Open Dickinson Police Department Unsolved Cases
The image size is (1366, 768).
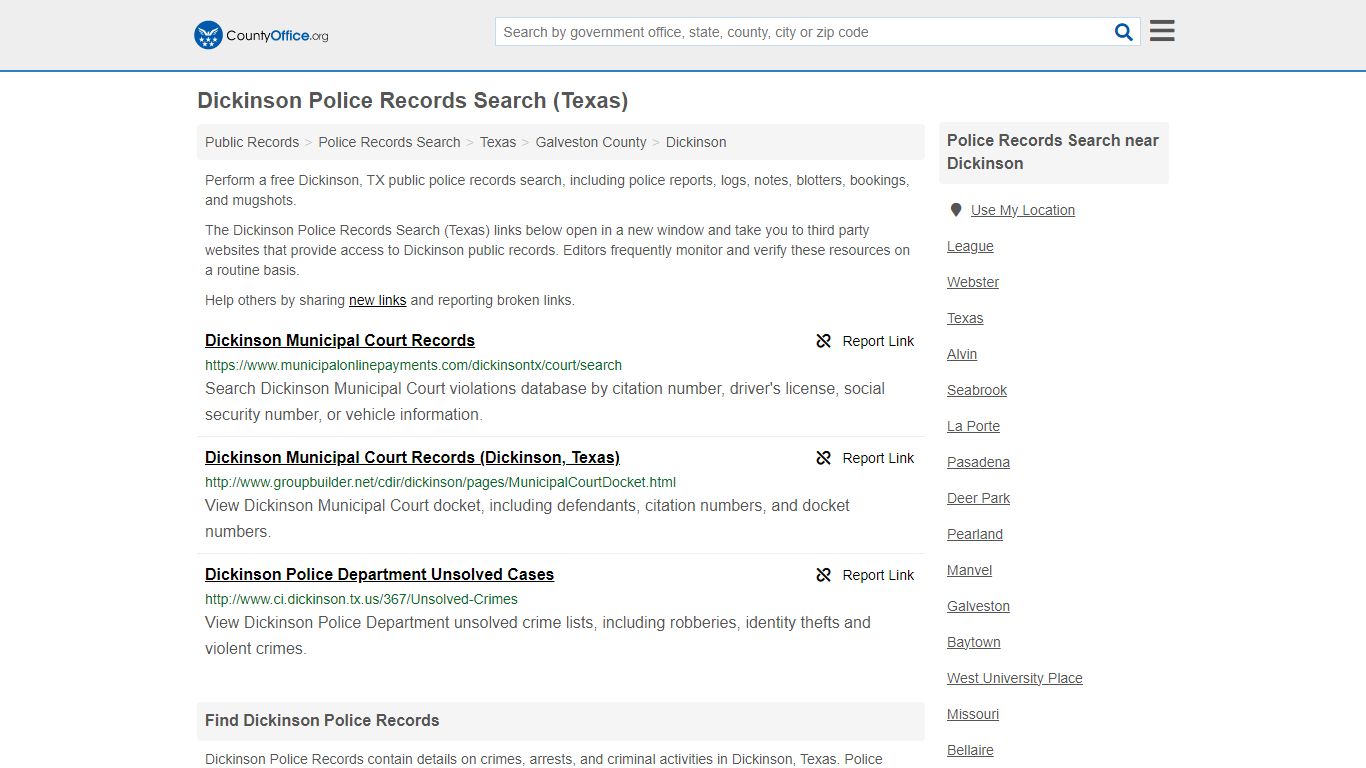tap(379, 574)
